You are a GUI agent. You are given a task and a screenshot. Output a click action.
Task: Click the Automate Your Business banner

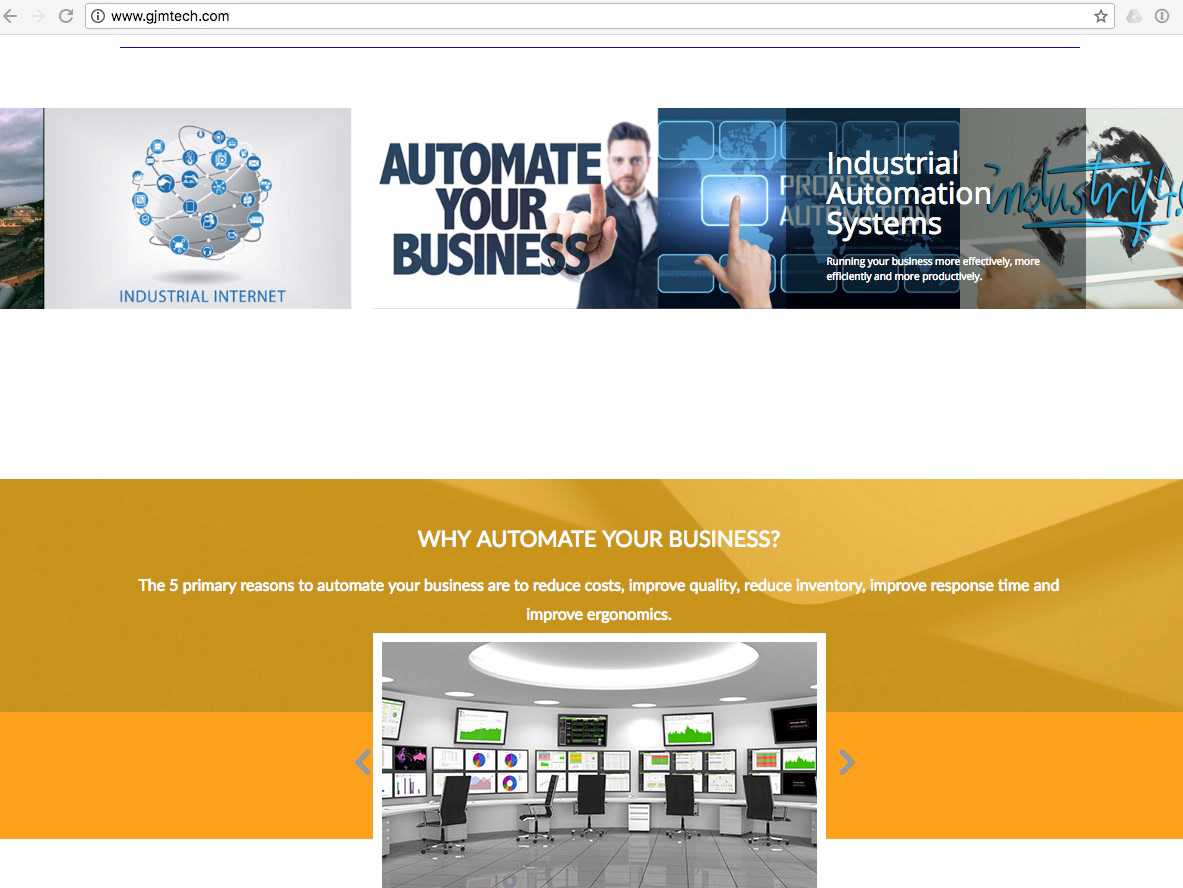point(515,208)
